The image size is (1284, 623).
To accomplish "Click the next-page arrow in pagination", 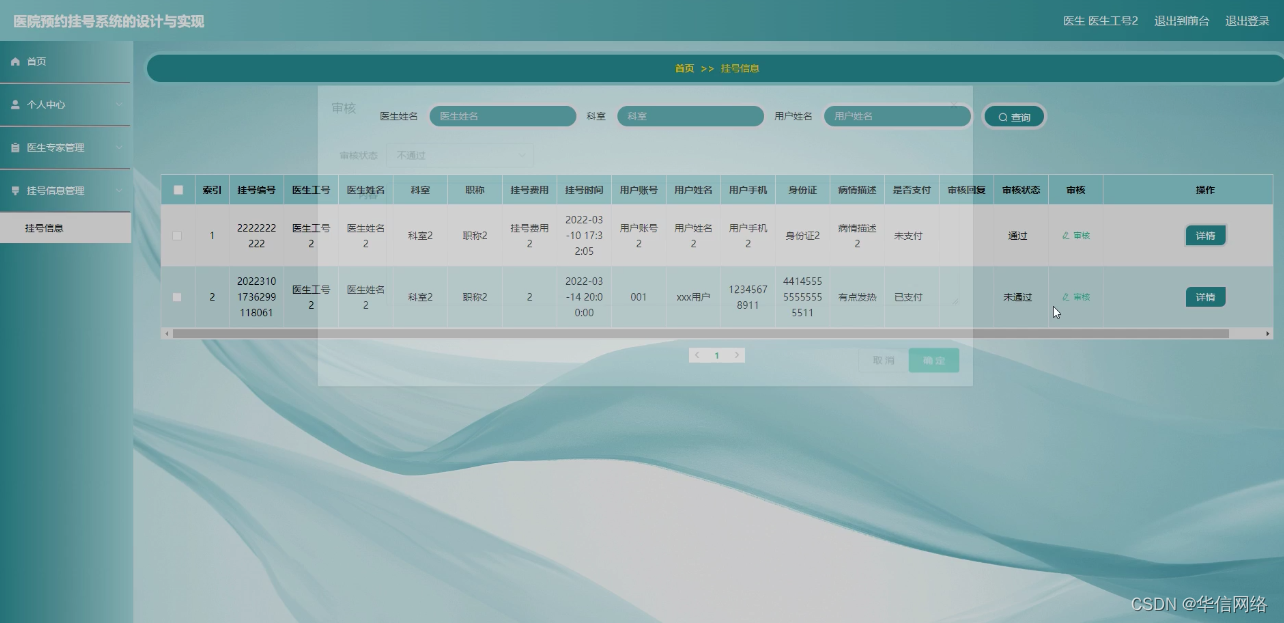I will [738, 355].
